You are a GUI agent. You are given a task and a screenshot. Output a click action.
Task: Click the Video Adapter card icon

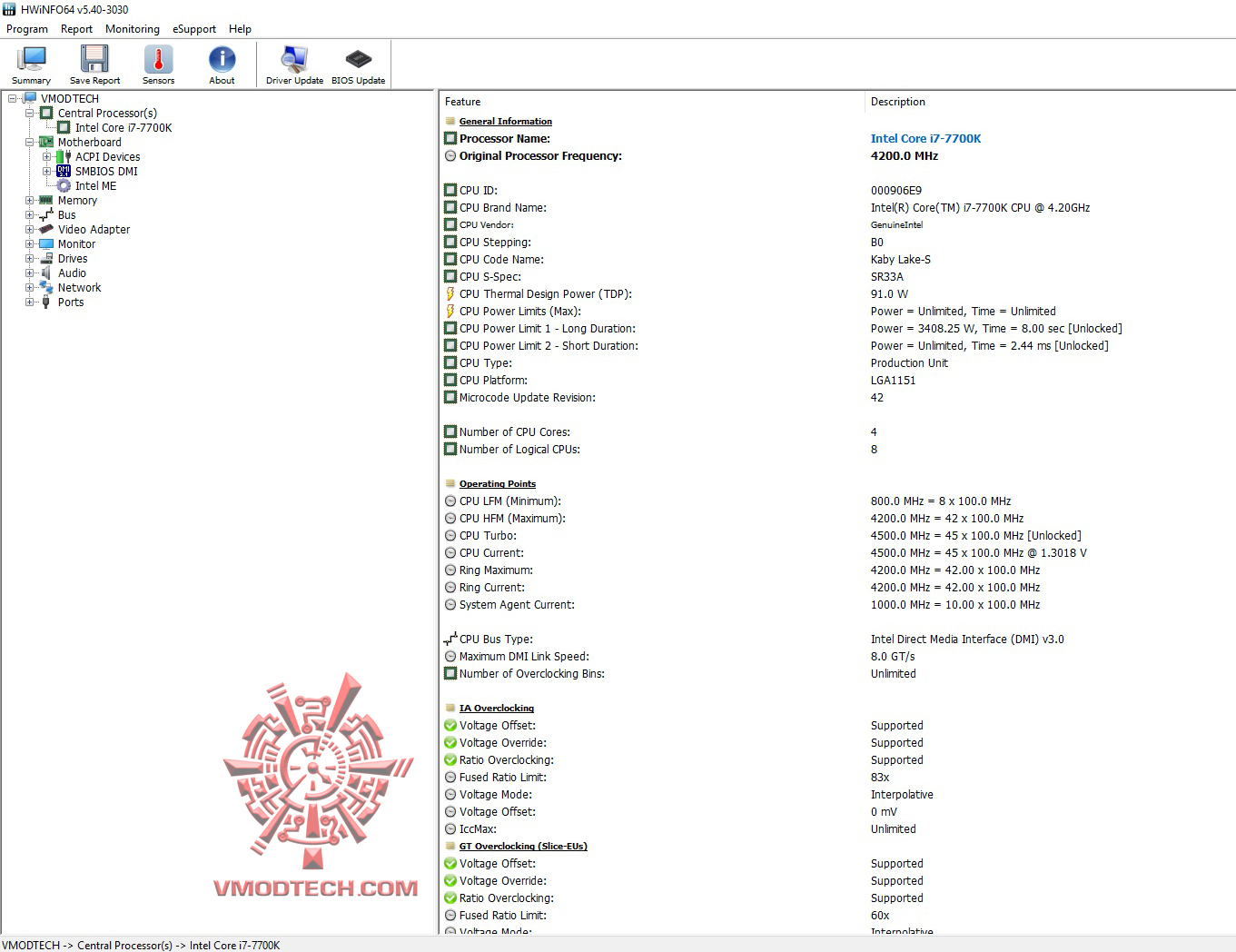pyautogui.click(x=46, y=229)
